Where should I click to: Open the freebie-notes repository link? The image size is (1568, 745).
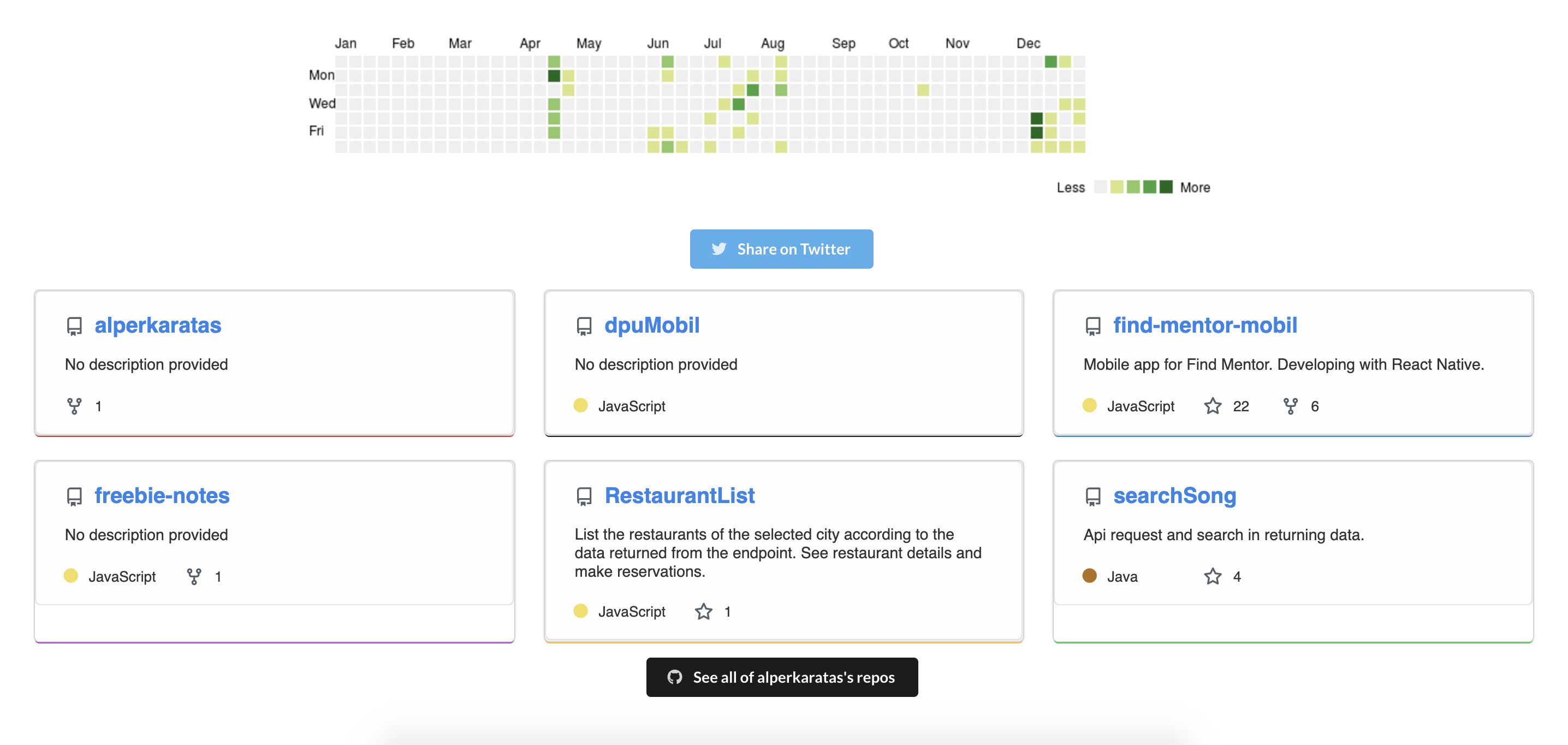[161, 495]
